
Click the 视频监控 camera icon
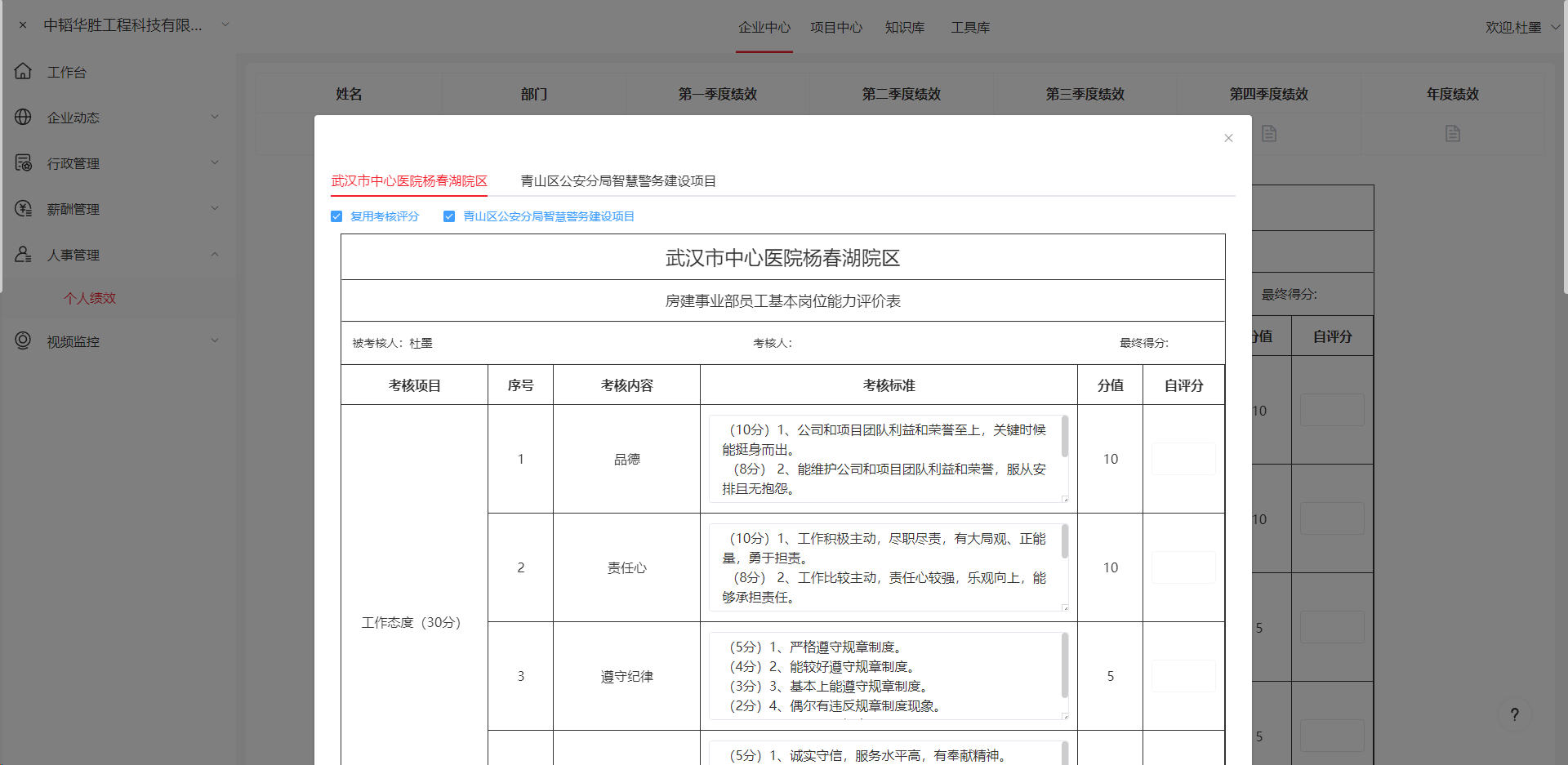(x=23, y=340)
